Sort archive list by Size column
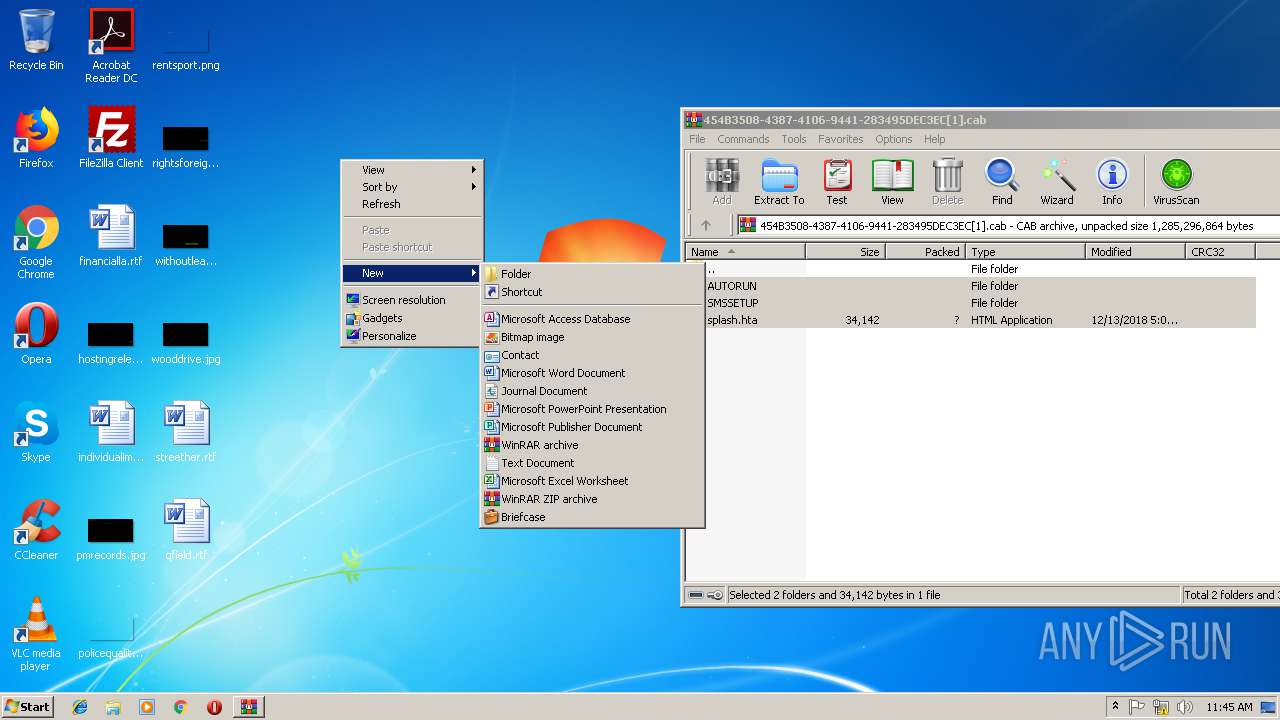1280x720 pixels. pos(846,252)
